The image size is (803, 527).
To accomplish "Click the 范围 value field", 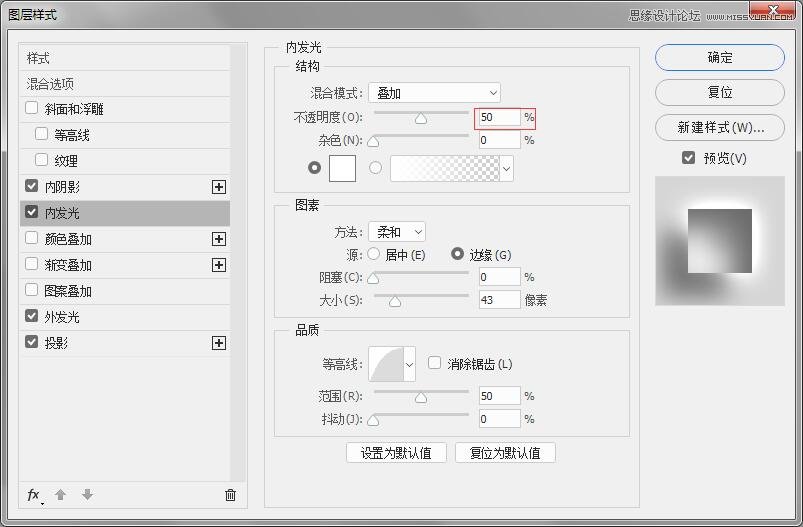I will (x=499, y=396).
